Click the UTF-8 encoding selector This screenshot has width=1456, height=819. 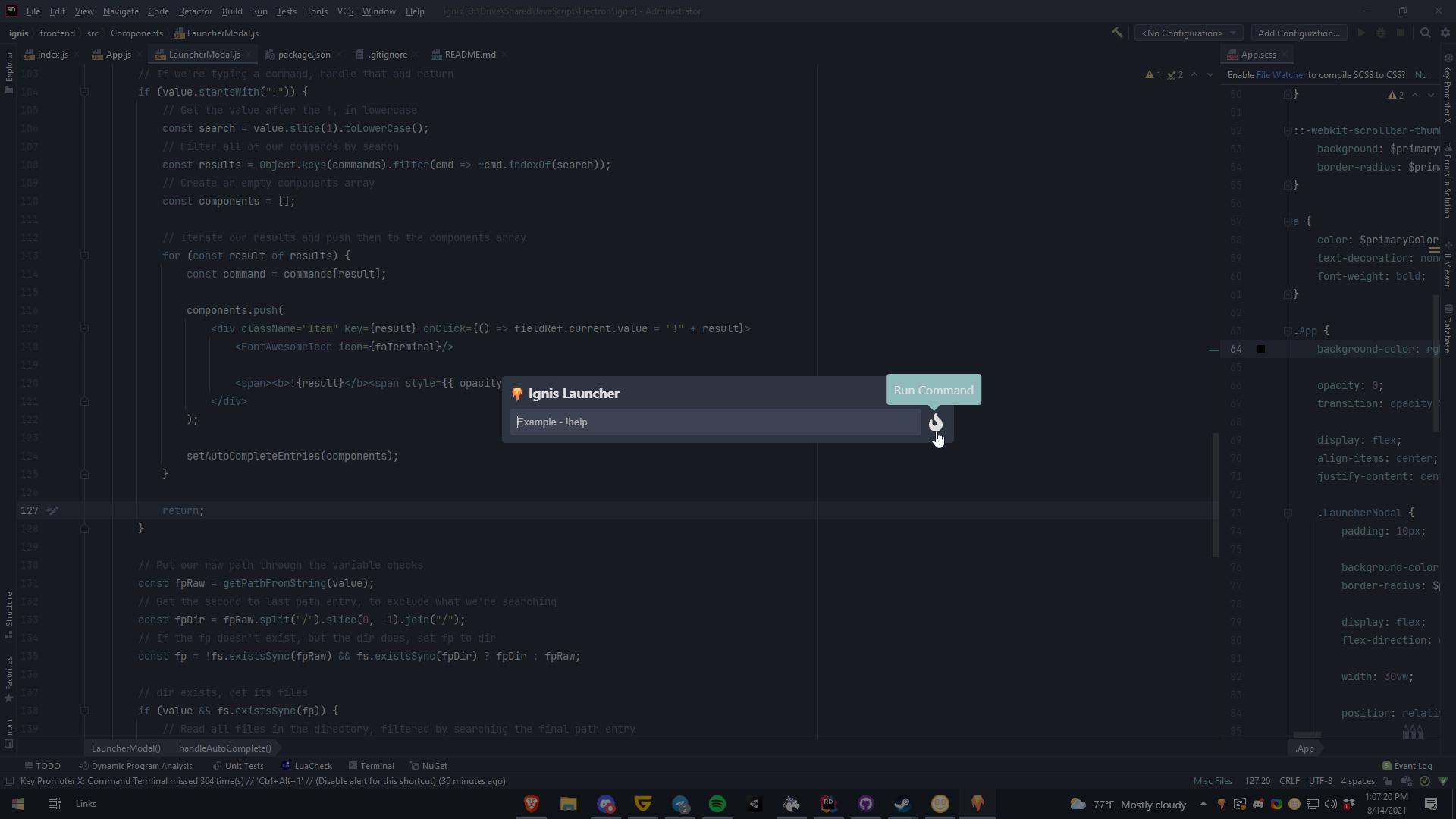(x=1320, y=781)
